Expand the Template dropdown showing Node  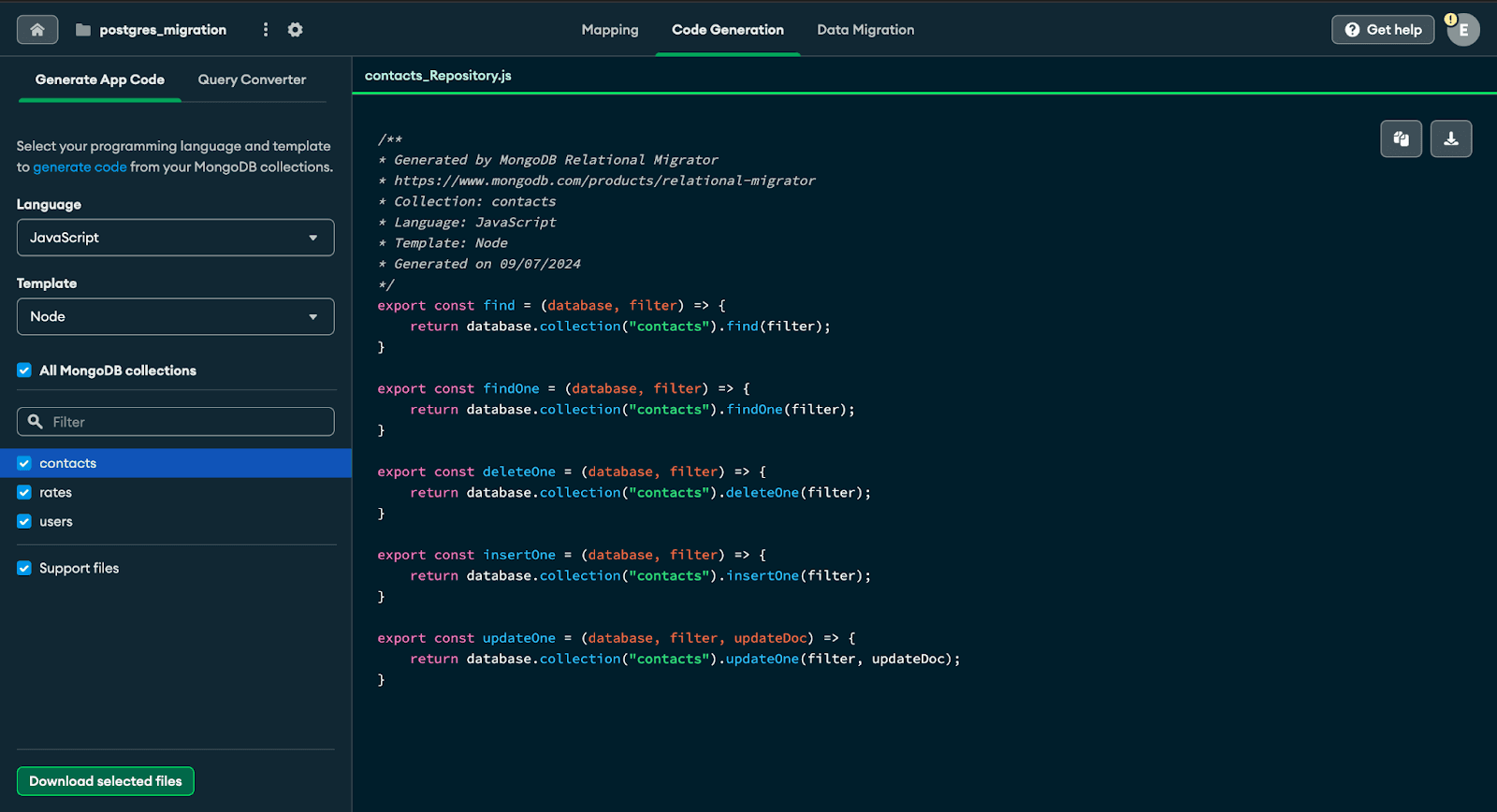click(x=175, y=317)
